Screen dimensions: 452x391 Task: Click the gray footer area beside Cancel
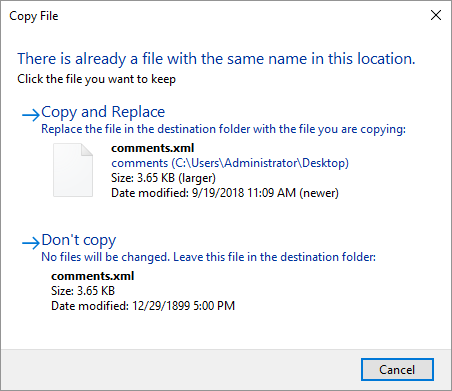click(x=180, y=369)
